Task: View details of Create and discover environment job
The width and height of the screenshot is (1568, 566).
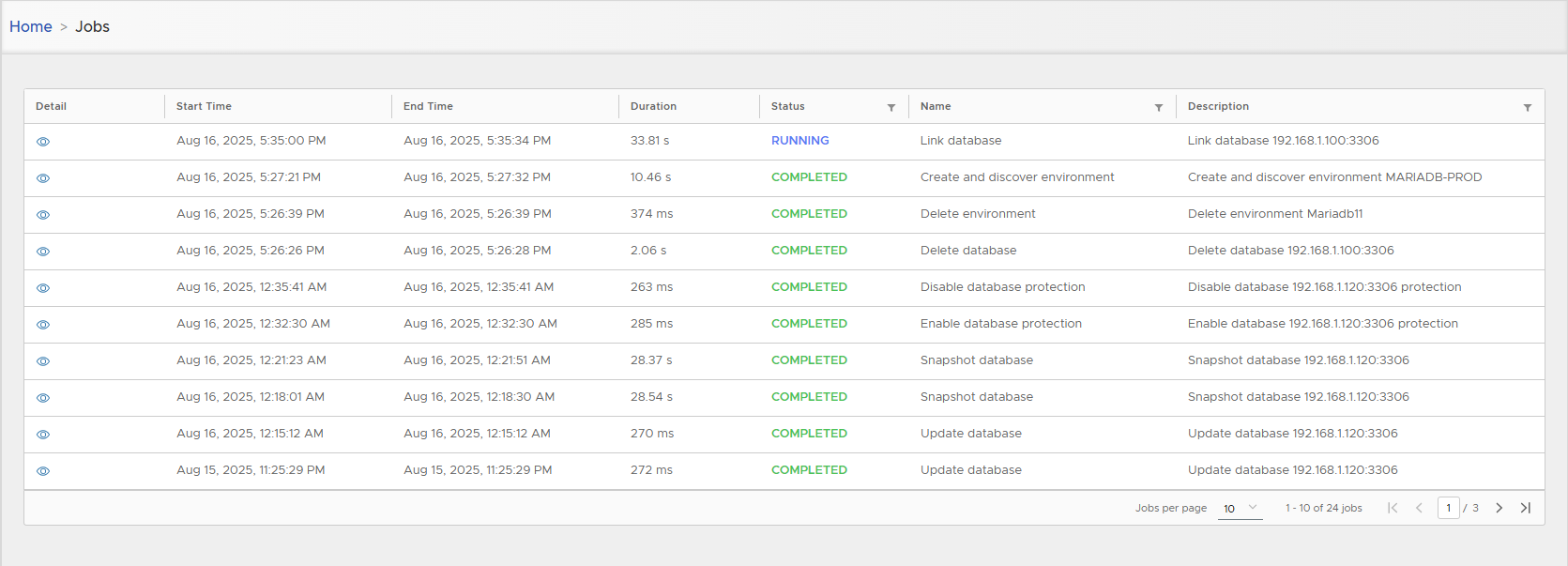Action: point(43,178)
